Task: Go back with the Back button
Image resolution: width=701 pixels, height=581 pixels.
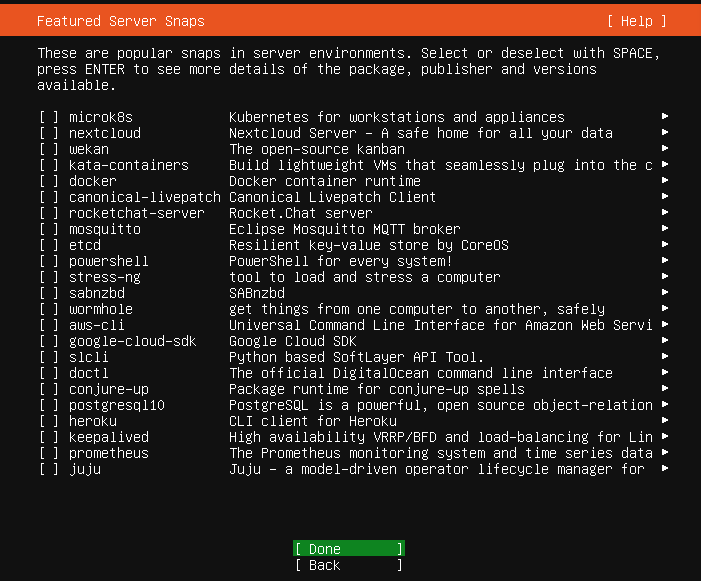Action: [x=349, y=565]
